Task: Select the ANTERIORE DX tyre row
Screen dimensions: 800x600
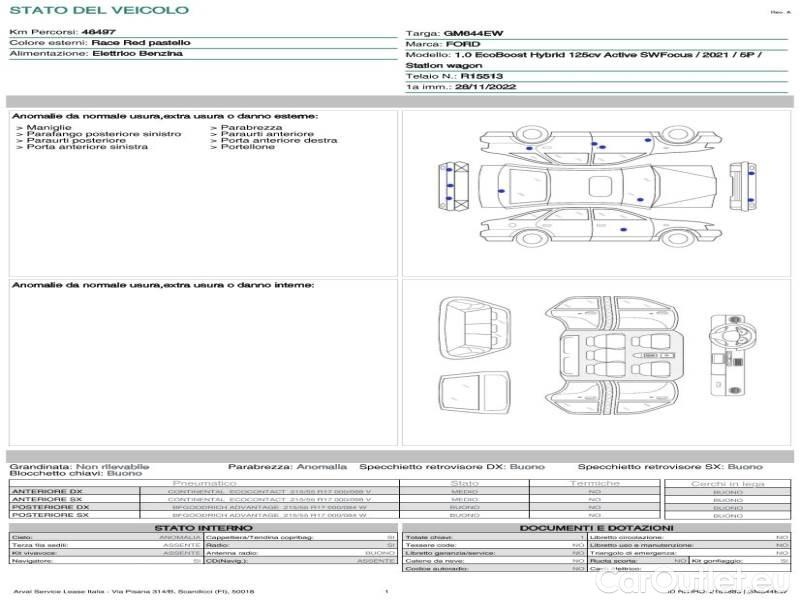Action: tap(200, 491)
